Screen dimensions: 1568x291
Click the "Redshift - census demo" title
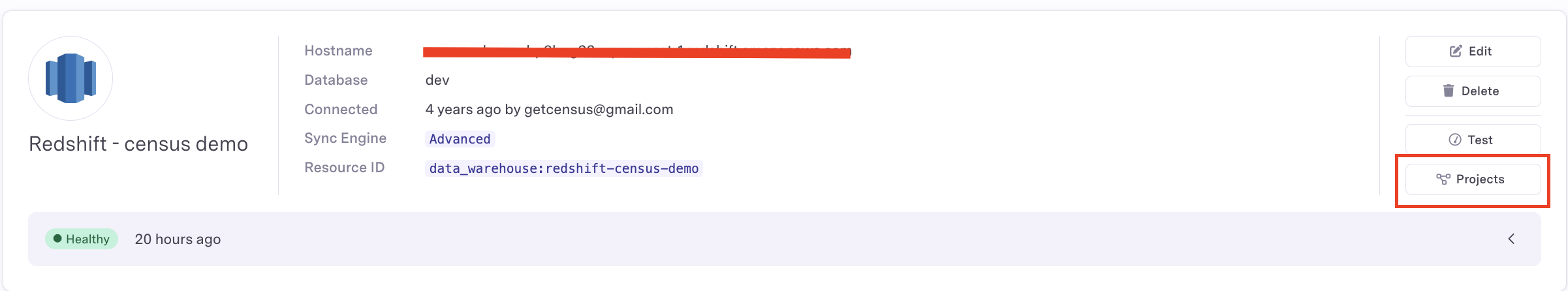[138, 144]
